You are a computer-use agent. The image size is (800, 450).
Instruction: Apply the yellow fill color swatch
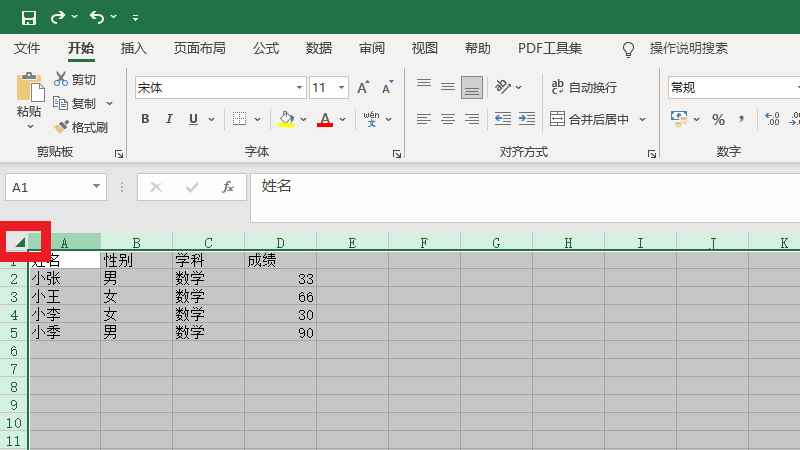[x=286, y=119]
